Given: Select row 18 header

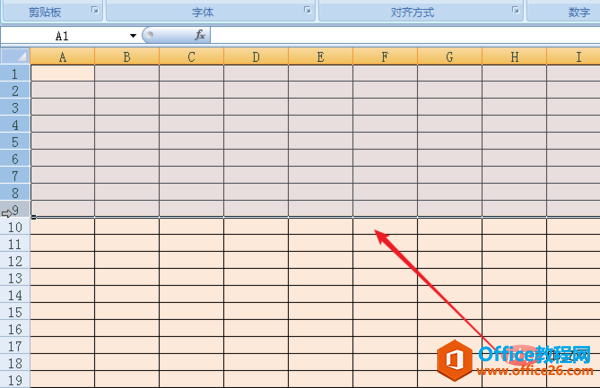Looking at the screenshot, I should click(x=15, y=363).
